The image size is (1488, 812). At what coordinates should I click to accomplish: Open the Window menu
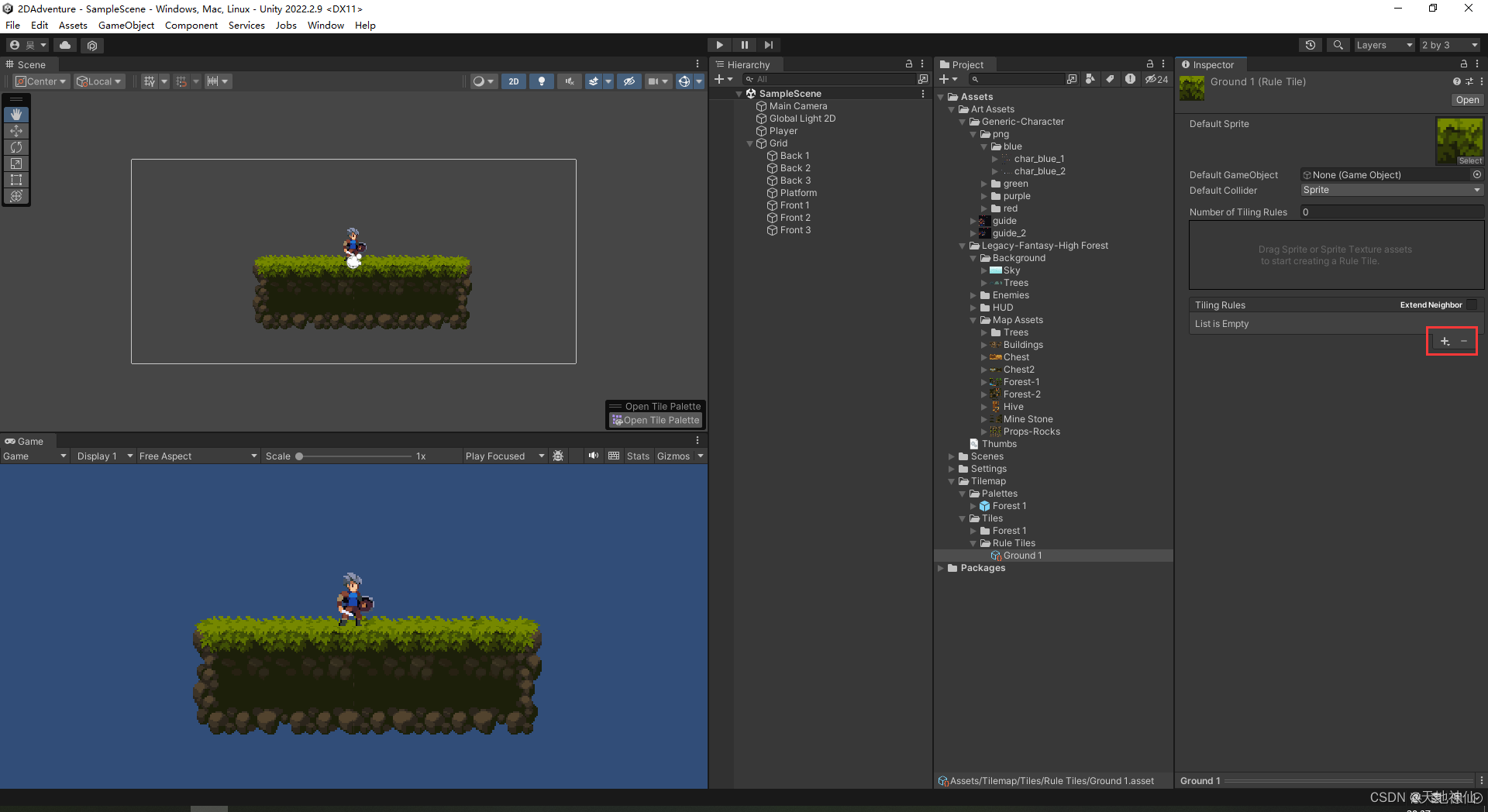click(x=325, y=26)
